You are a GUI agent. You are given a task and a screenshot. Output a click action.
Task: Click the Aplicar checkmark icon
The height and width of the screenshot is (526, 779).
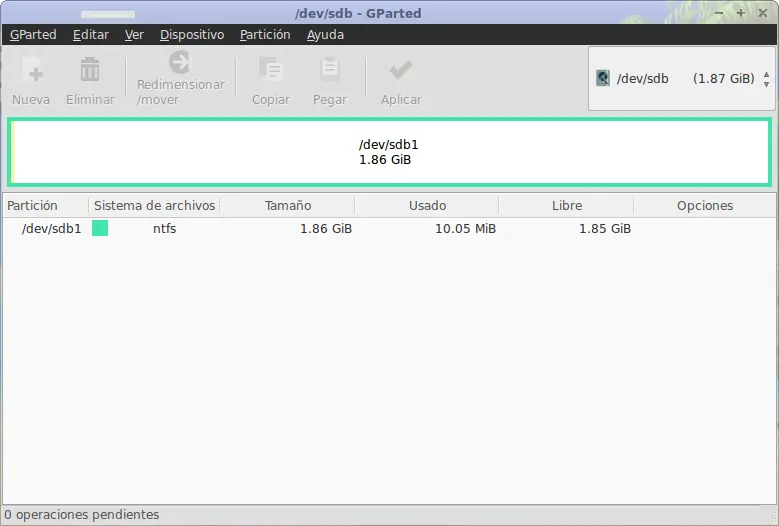(401, 70)
